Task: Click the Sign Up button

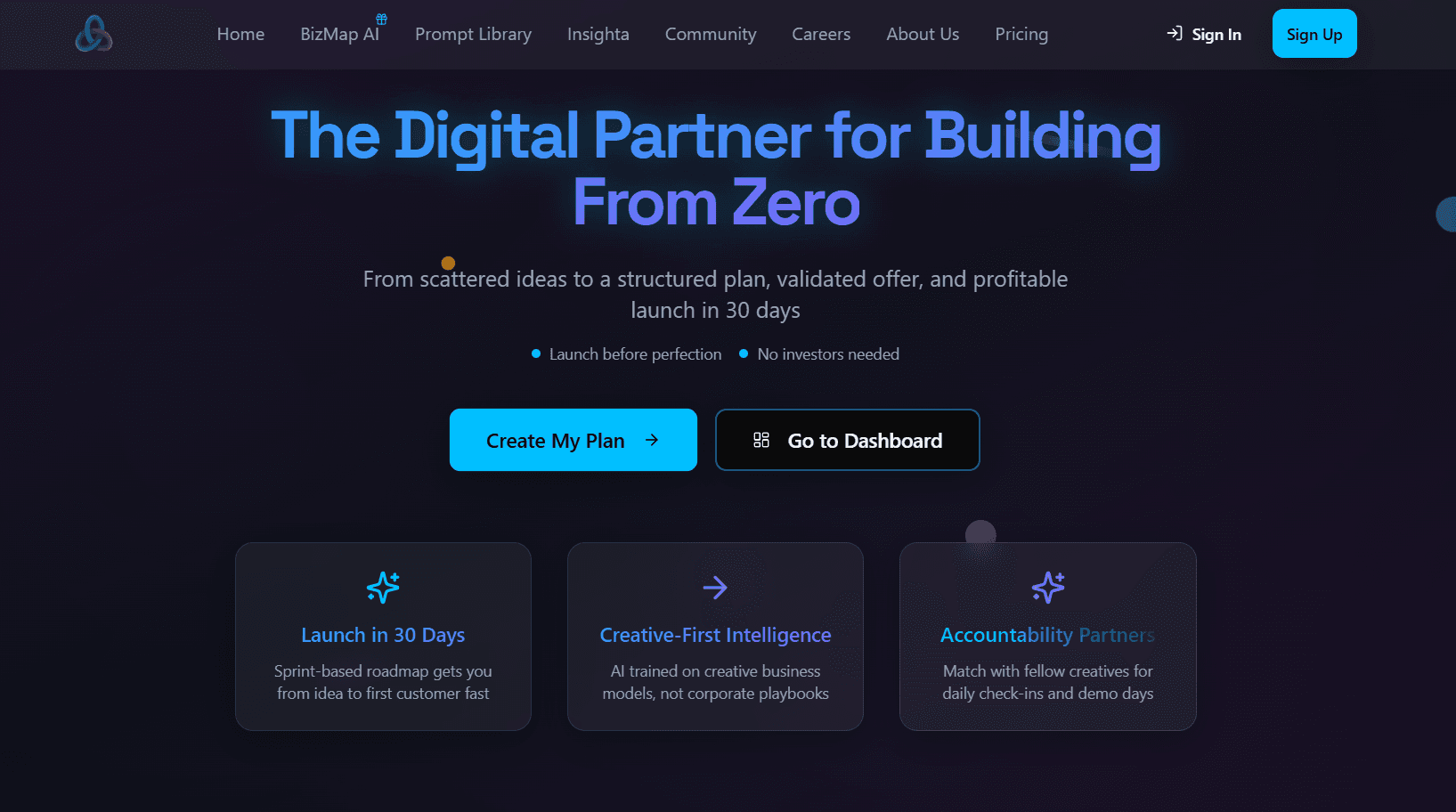Action: pos(1314,34)
